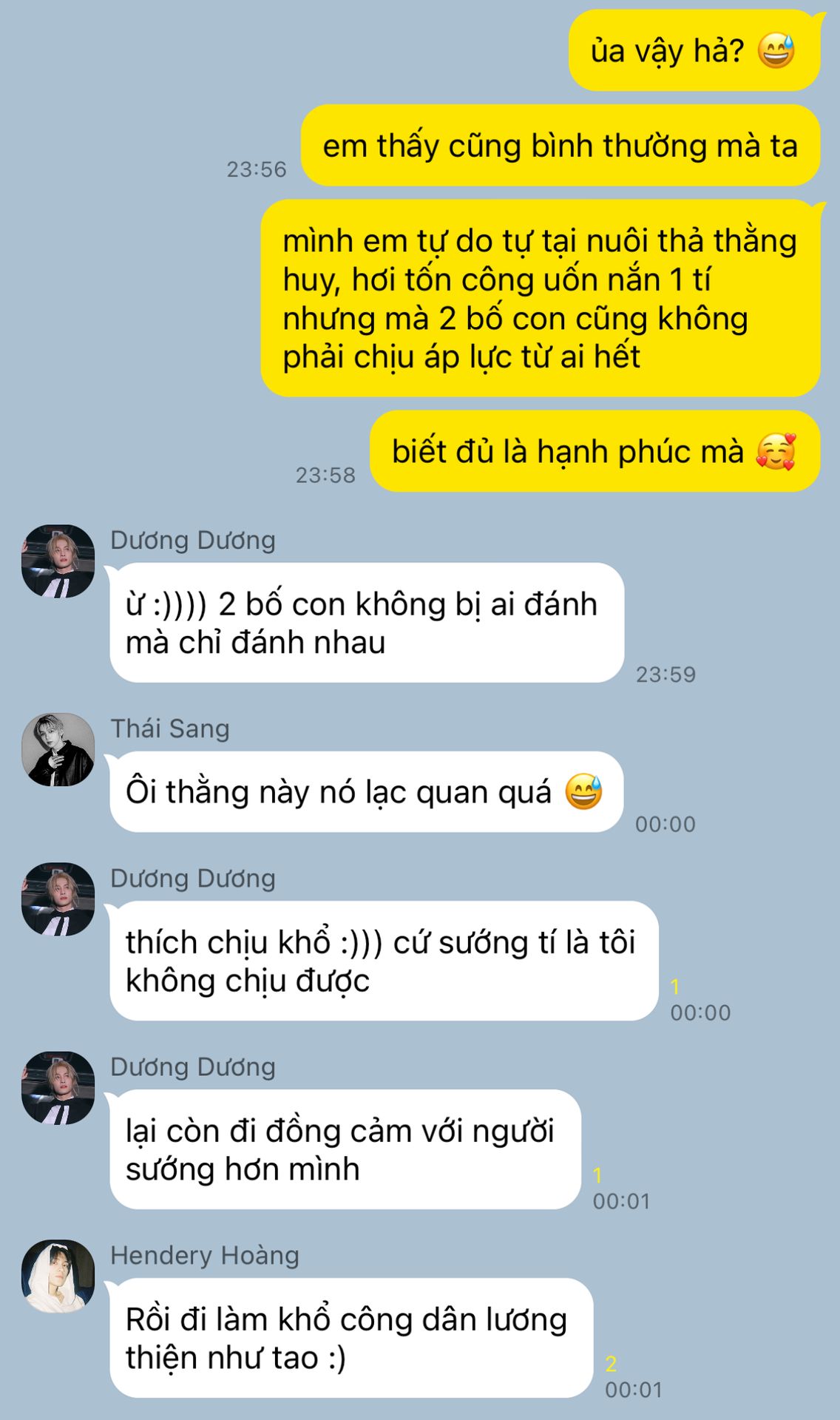Tap the message 'em thấy cũng bình thường mà ta'
840x1420 pixels.
(560, 146)
